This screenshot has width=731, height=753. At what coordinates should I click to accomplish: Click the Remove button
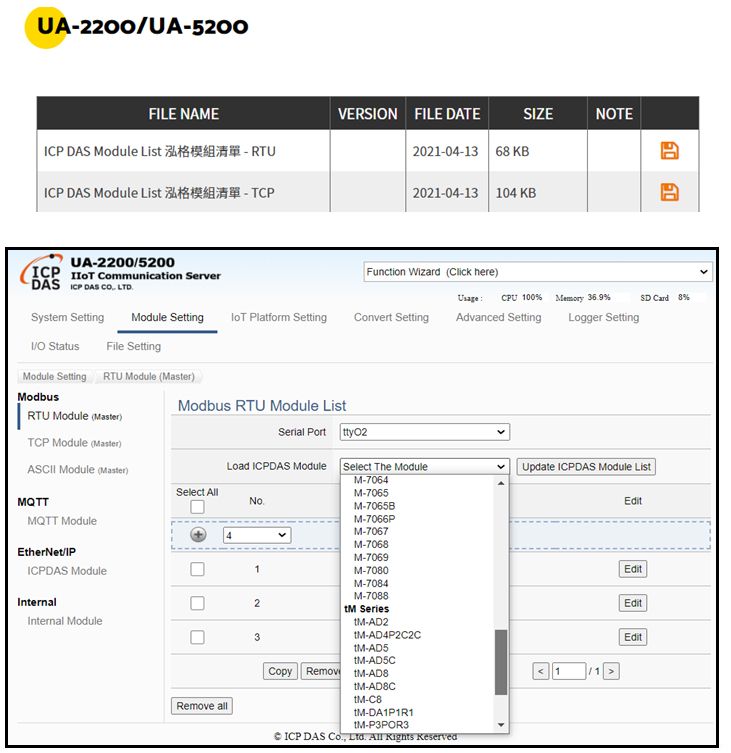pyautogui.click(x=321, y=671)
